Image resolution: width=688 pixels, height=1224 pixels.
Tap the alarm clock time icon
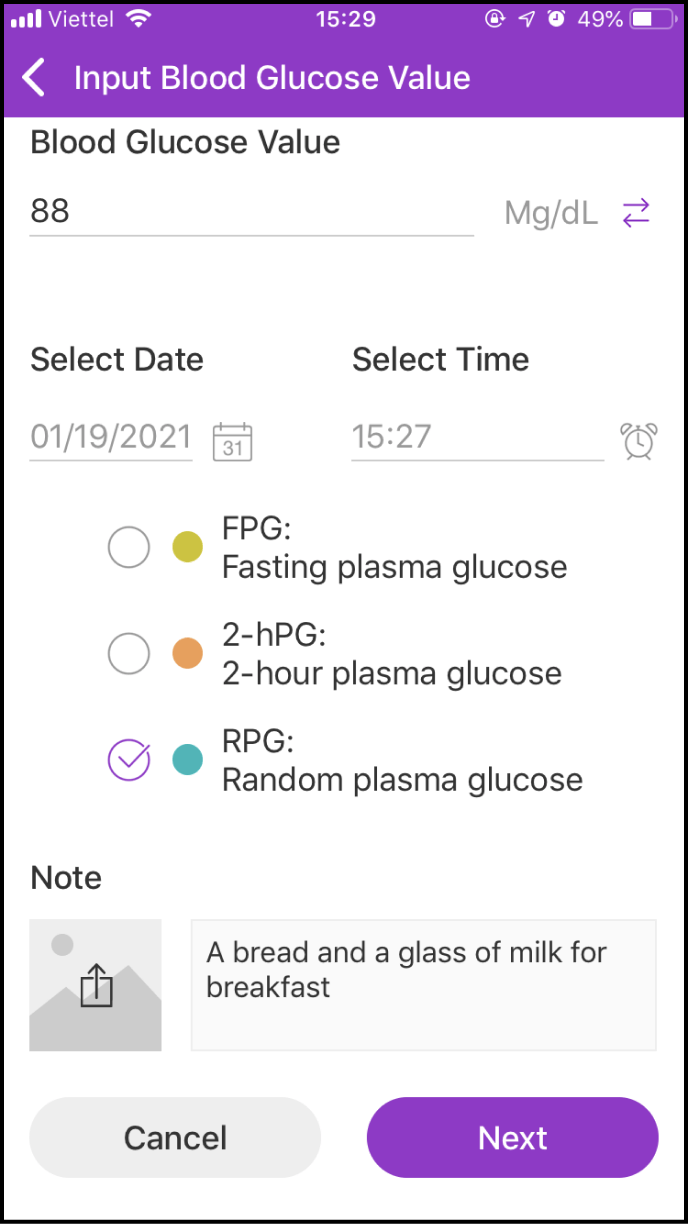pos(638,441)
